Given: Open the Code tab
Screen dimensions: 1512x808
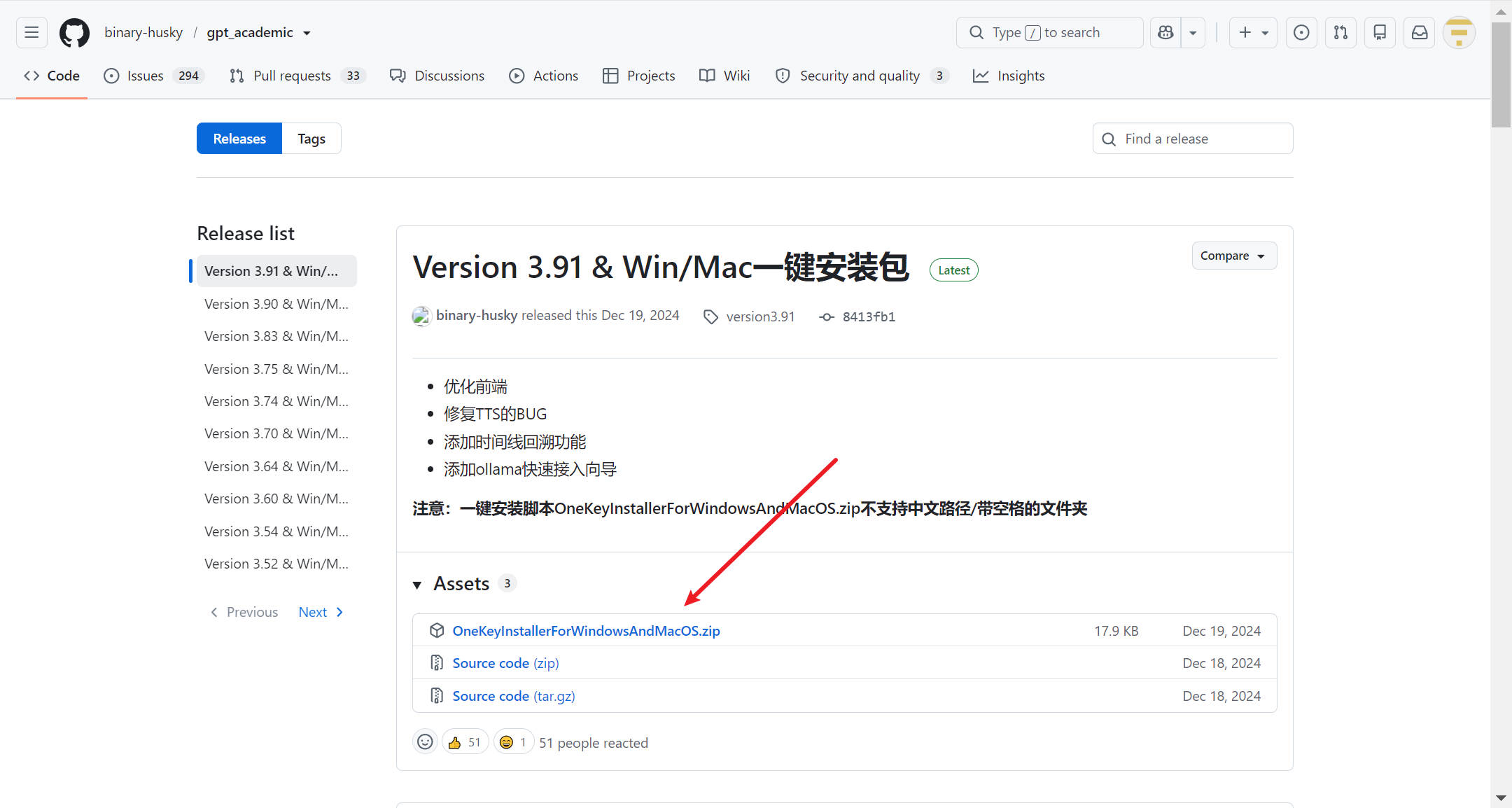Looking at the screenshot, I should [x=52, y=76].
